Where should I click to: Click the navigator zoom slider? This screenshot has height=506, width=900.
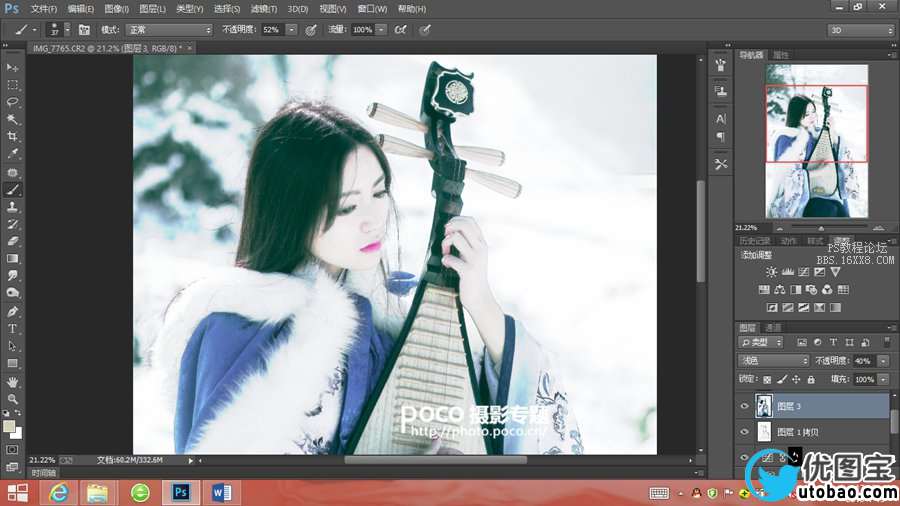(x=821, y=228)
